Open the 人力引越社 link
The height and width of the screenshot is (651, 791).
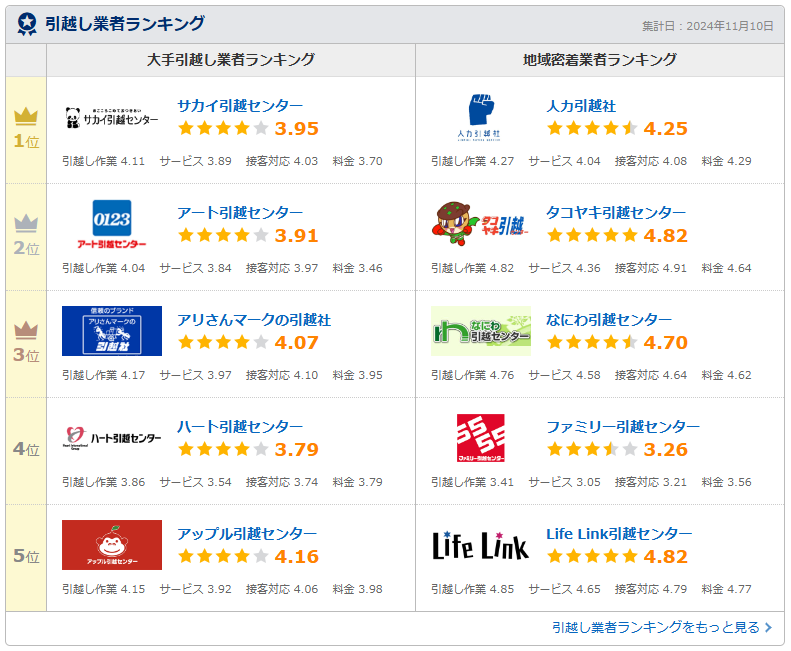tap(581, 106)
